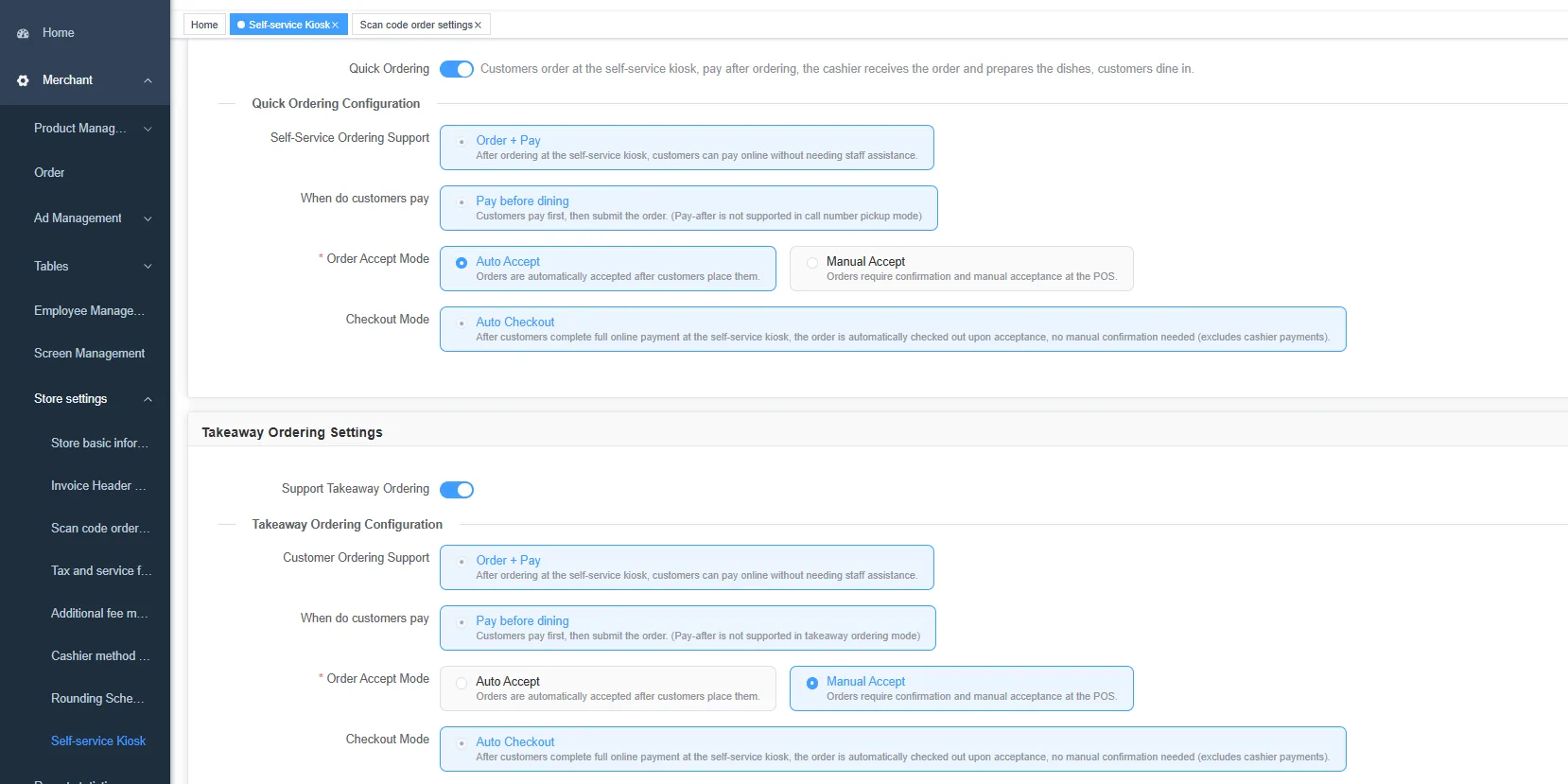This screenshot has width=1568, height=784.
Task: Click the Takeaway Ordering Configuration heading
Action: 347,525
